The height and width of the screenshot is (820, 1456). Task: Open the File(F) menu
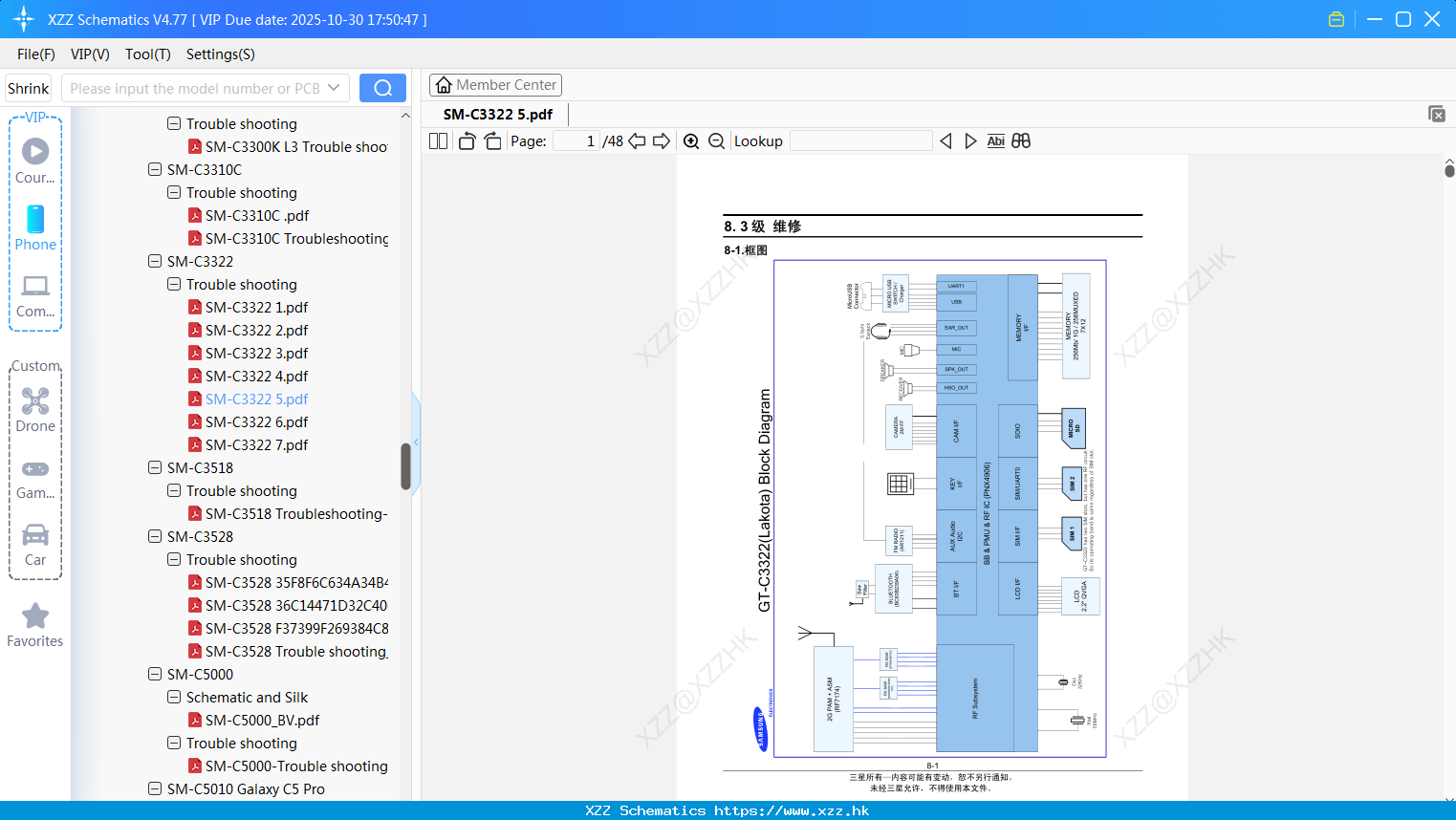click(36, 54)
